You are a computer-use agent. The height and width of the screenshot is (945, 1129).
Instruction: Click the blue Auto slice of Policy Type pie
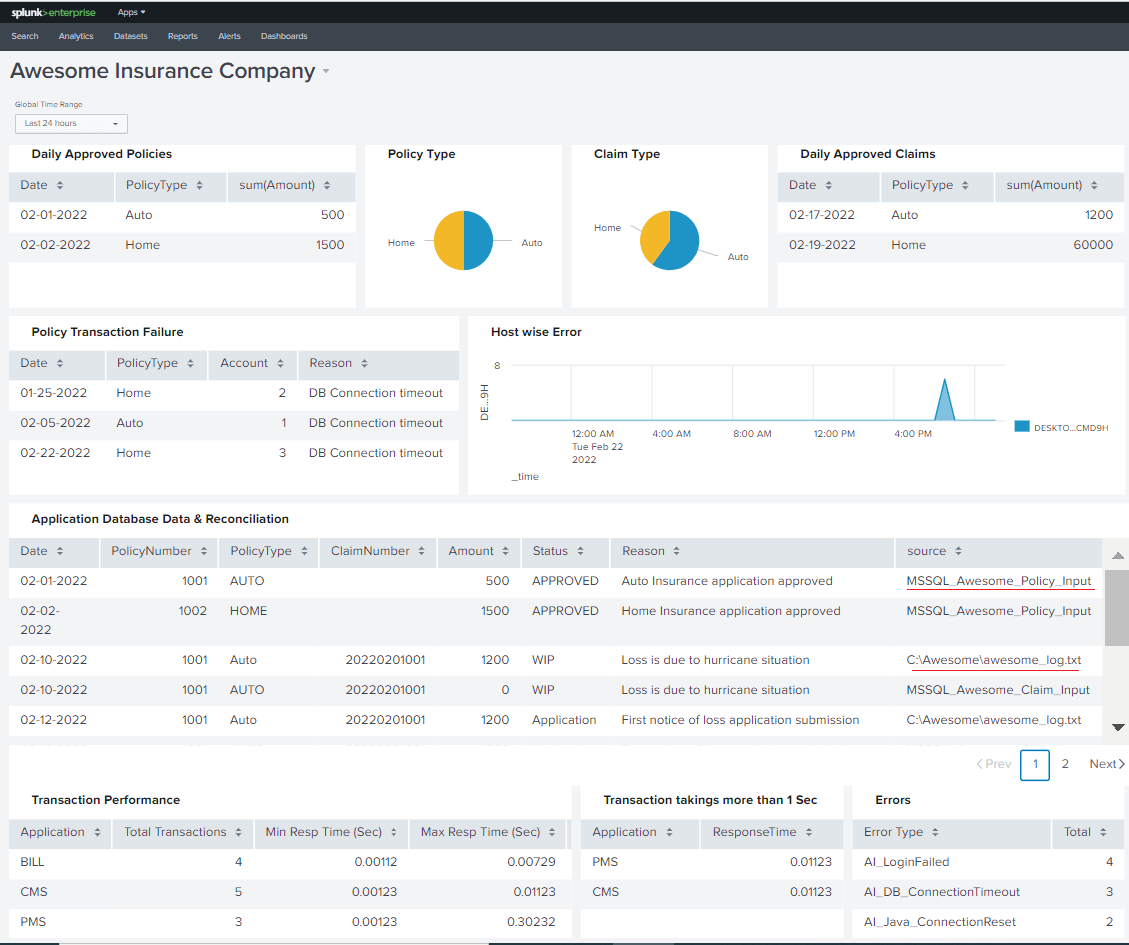[479, 241]
